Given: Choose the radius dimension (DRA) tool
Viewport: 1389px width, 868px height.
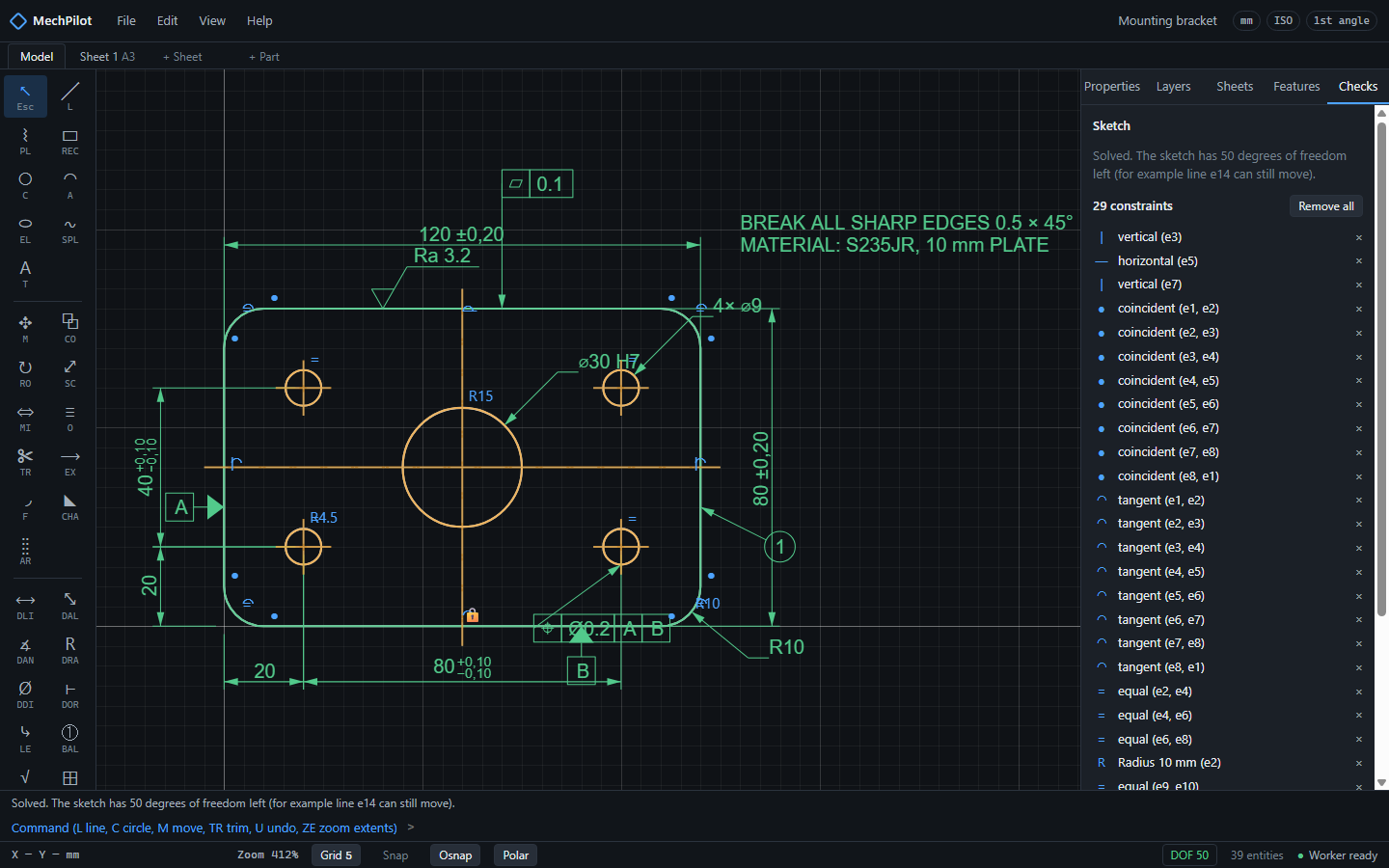Looking at the screenshot, I should click(70, 650).
